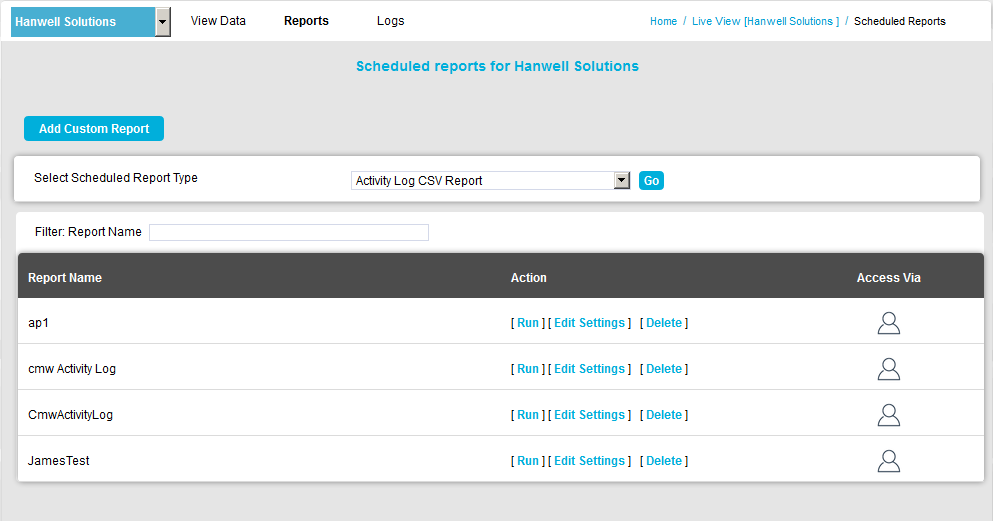993x521 pixels.
Task: Click the user access icon for CmwActivityLog
Action: (889, 415)
